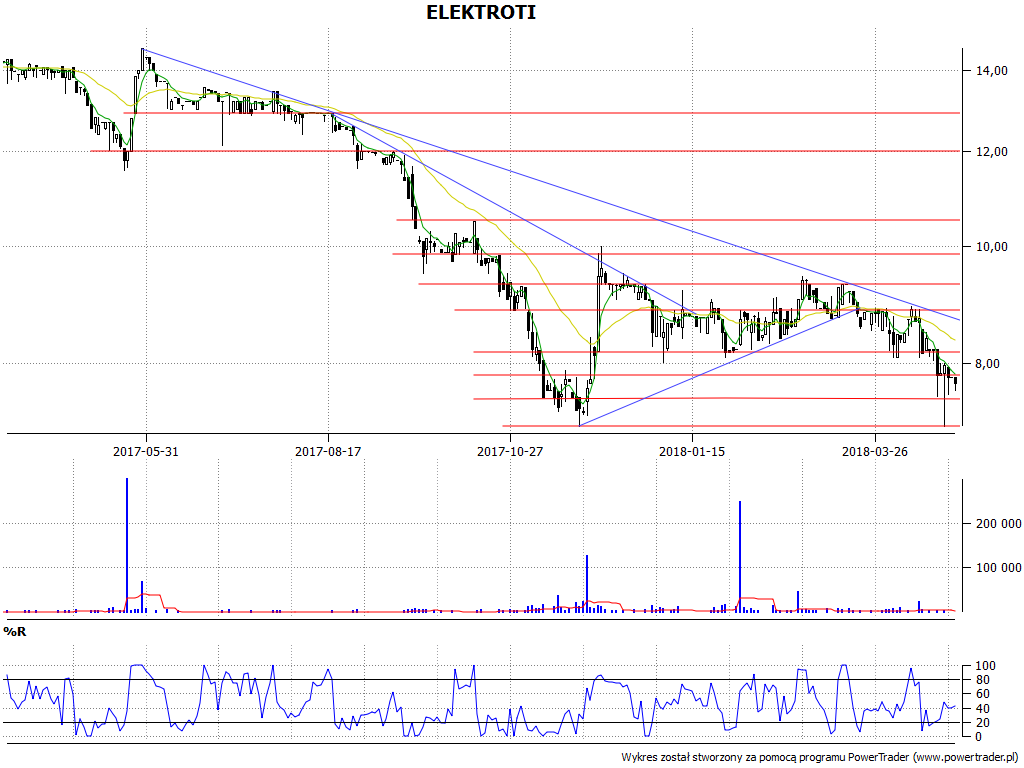The width and height of the screenshot is (1024, 768).
Task: Select the 8,00 price axis label
Action: pos(987,364)
